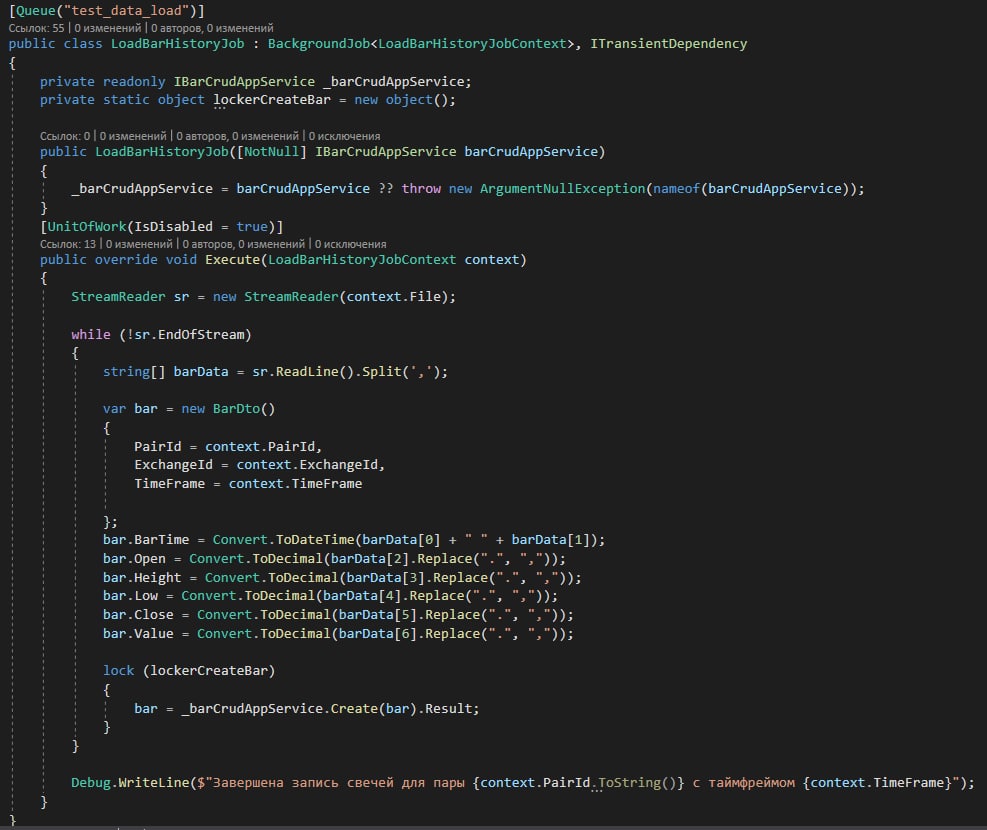The width and height of the screenshot is (987, 830).
Task: Click the bar.Open assignment target
Action: [134, 558]
